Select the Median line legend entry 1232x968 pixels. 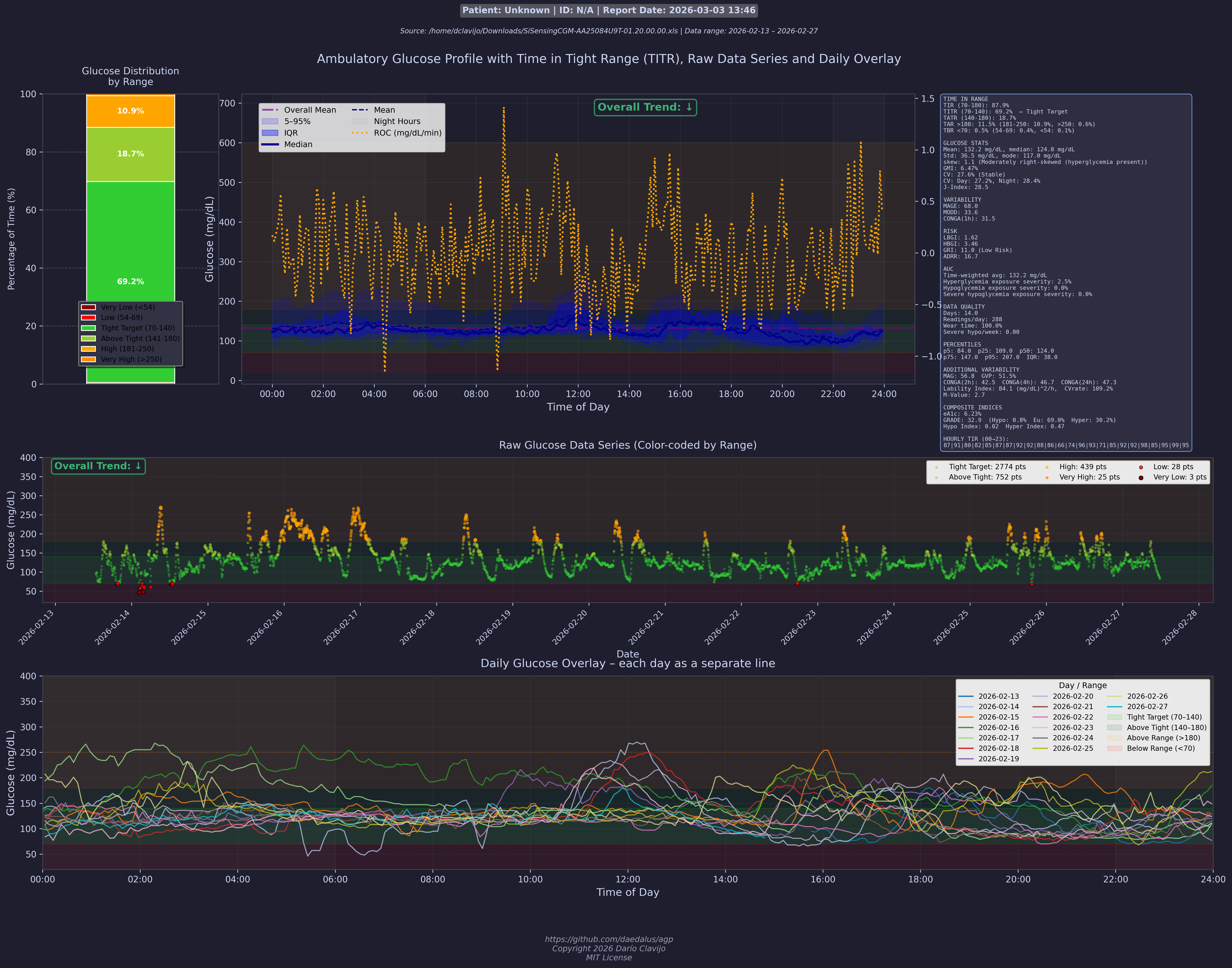coord(270,145)
